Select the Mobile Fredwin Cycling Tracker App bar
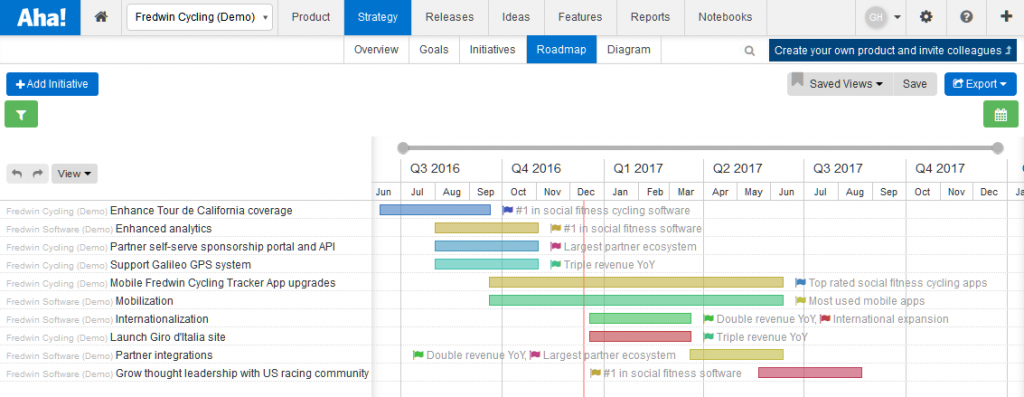Image resolution: width=1024 pixels, height=397 pixels. 636,282
